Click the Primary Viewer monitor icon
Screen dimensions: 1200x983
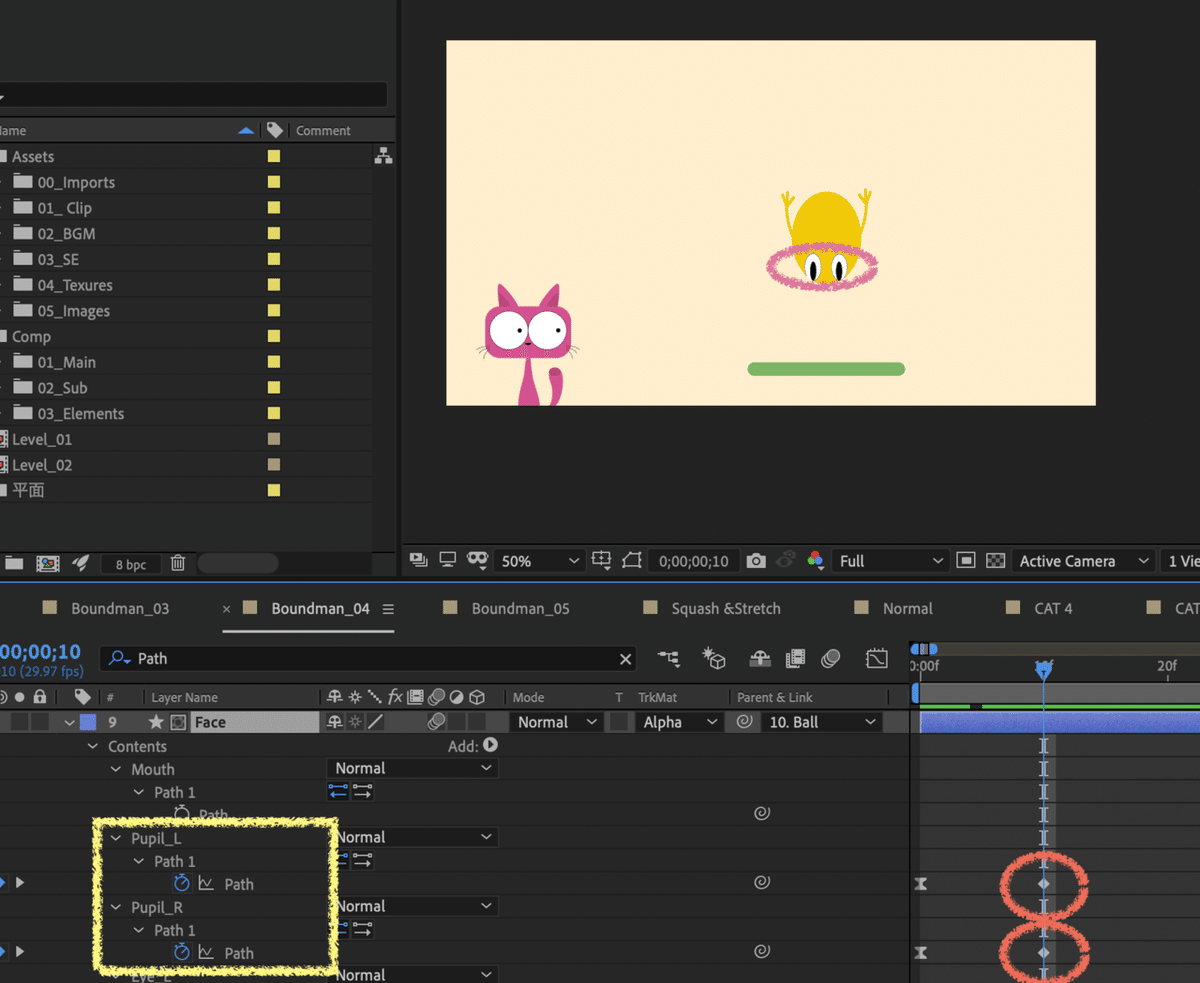click(448, 561)
